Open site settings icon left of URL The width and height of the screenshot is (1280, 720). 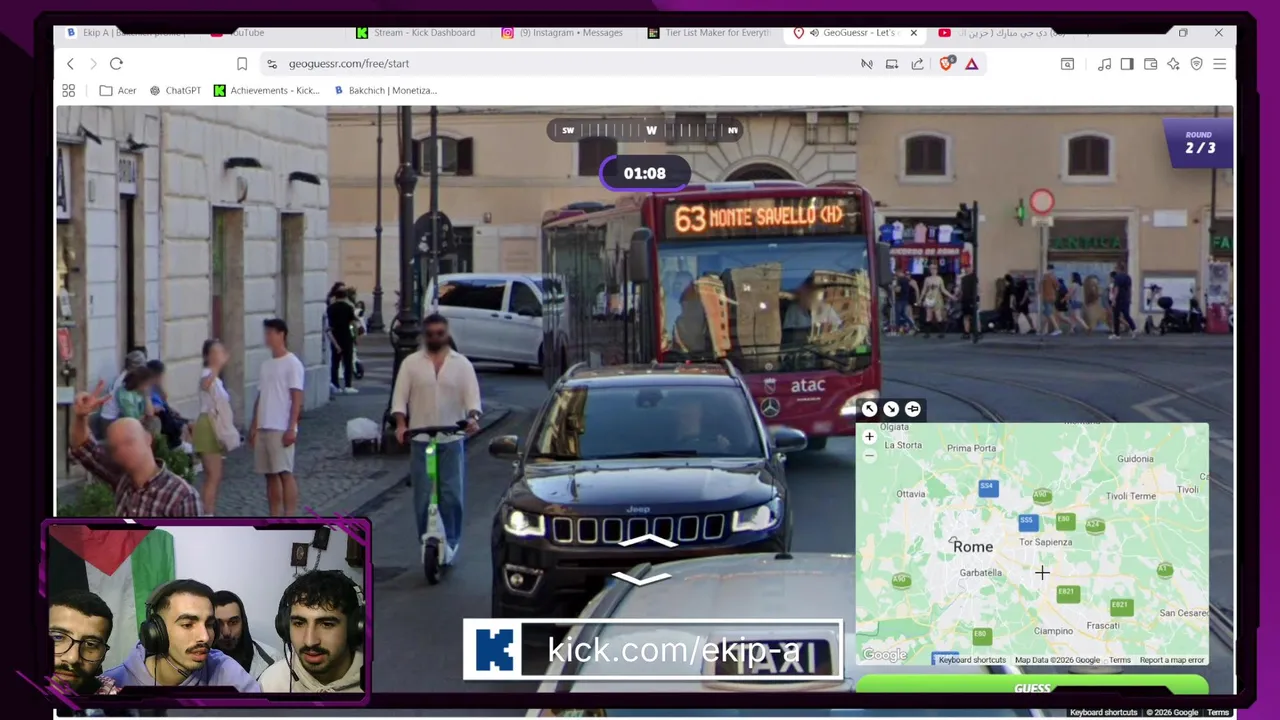[x=271, y=64]
